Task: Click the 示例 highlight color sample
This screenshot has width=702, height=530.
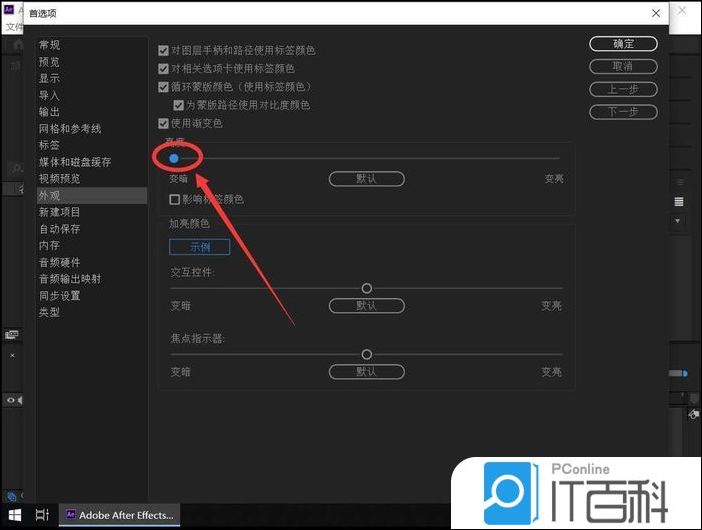Action: click(200, 247)
